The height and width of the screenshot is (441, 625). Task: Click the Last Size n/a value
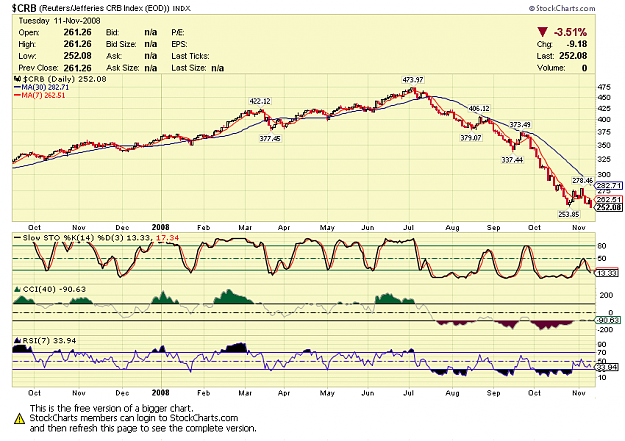pos(217,68)
